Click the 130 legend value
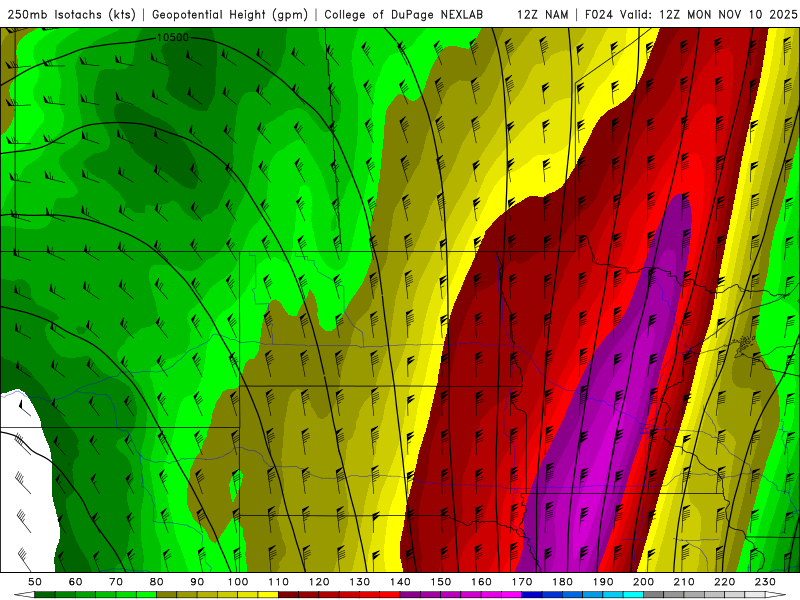This screenshot has height=600, width=800. [360, 582]
